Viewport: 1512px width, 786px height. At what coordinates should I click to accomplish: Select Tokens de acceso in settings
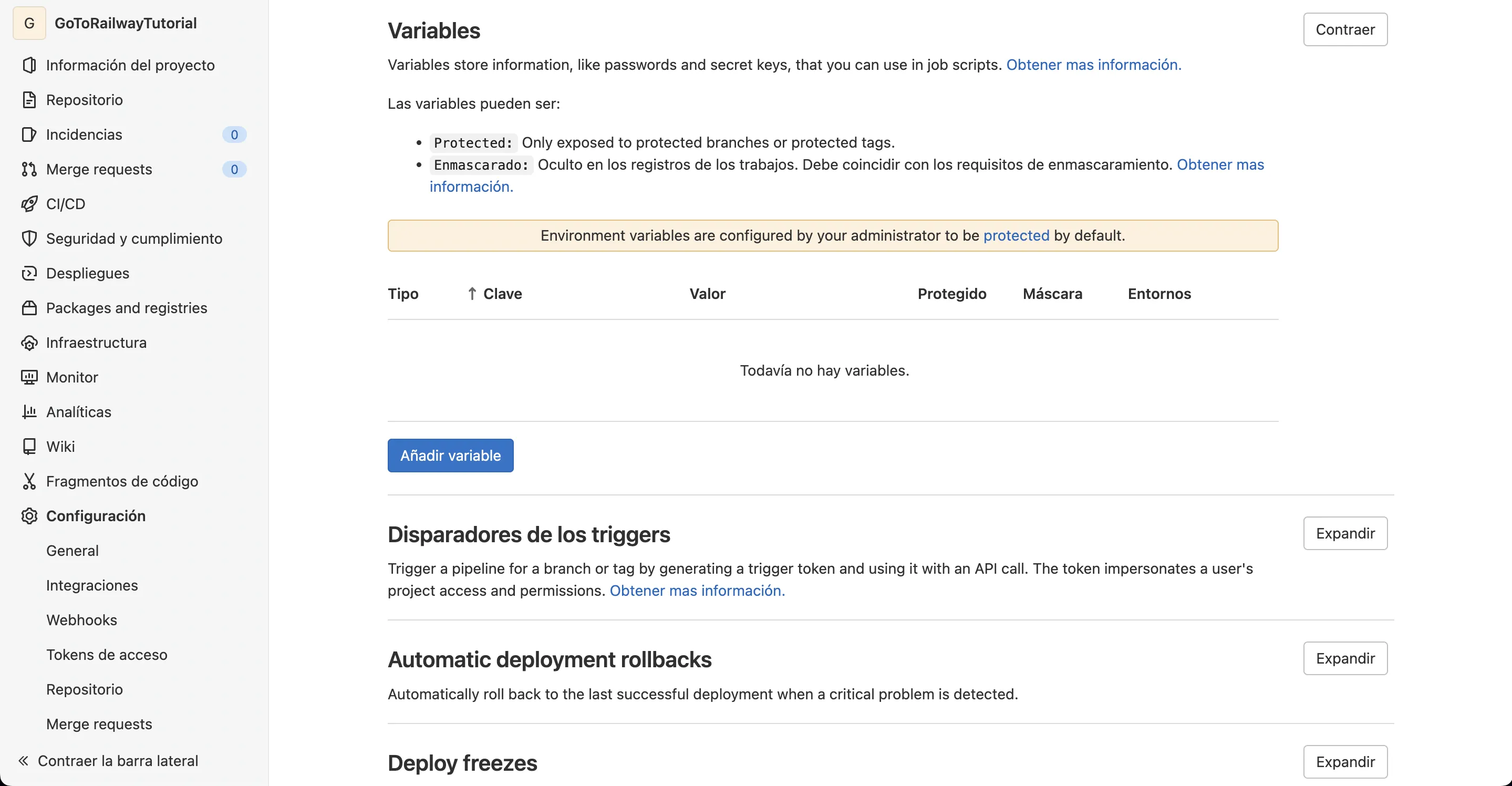point(107,655)
